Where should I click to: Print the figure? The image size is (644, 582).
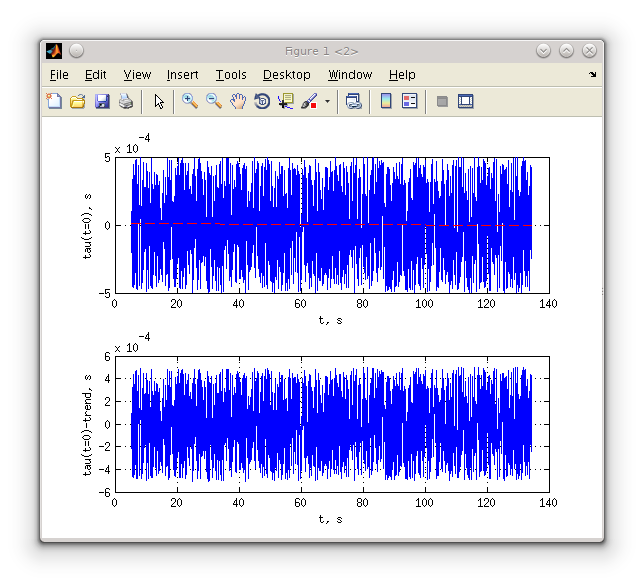(126, 101)
